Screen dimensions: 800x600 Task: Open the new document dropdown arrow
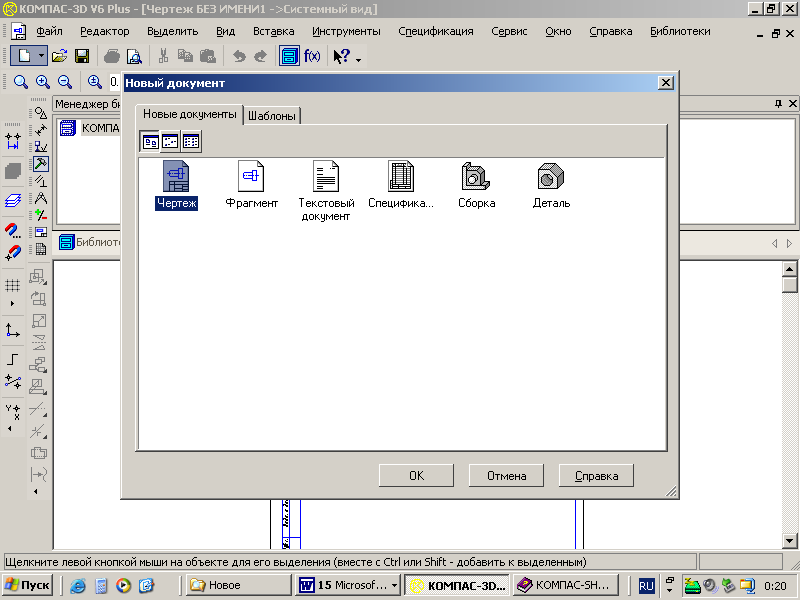click(x=41, y=56)
